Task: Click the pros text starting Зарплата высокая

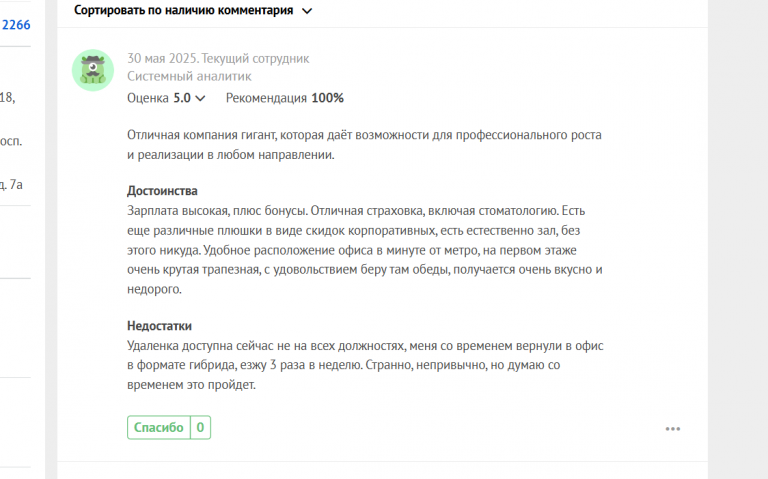Action: [365, 250]
